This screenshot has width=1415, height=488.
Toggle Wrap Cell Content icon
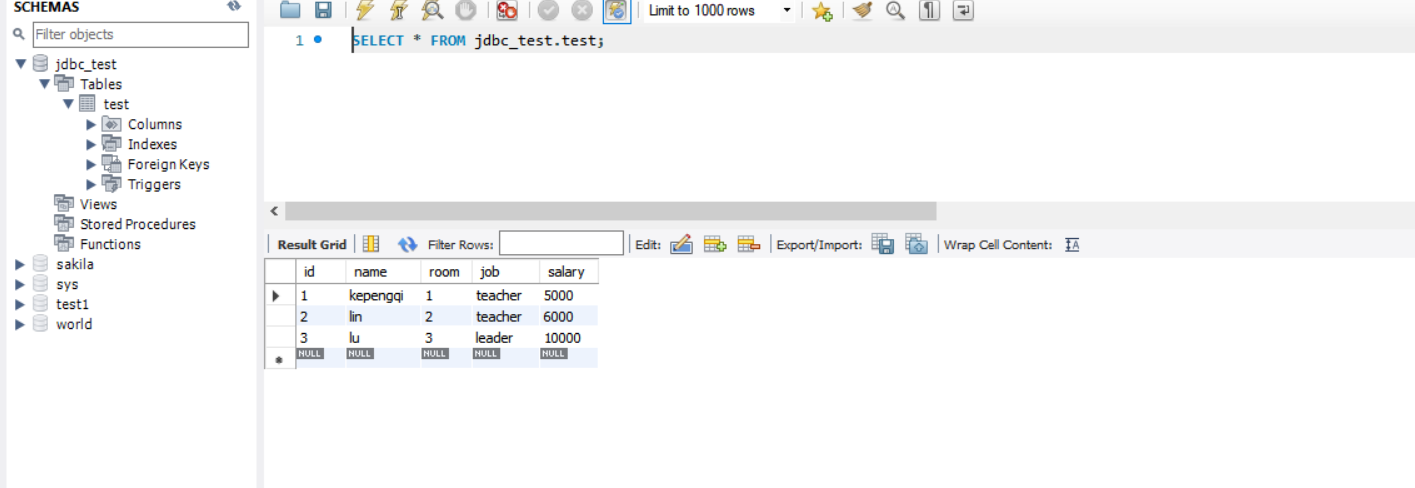[1072, 244]
